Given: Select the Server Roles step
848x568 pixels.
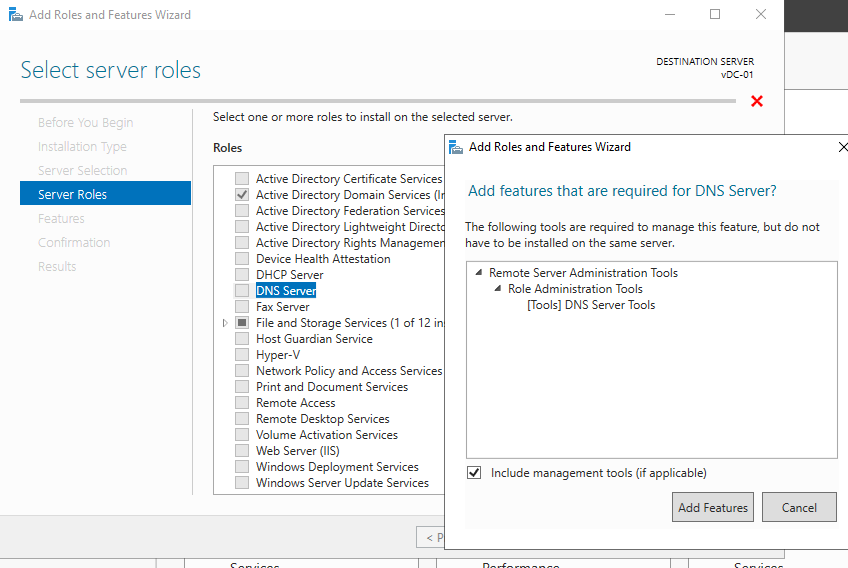Looking at the screenshot, I should pyautogui.click(x=105, y=193).
